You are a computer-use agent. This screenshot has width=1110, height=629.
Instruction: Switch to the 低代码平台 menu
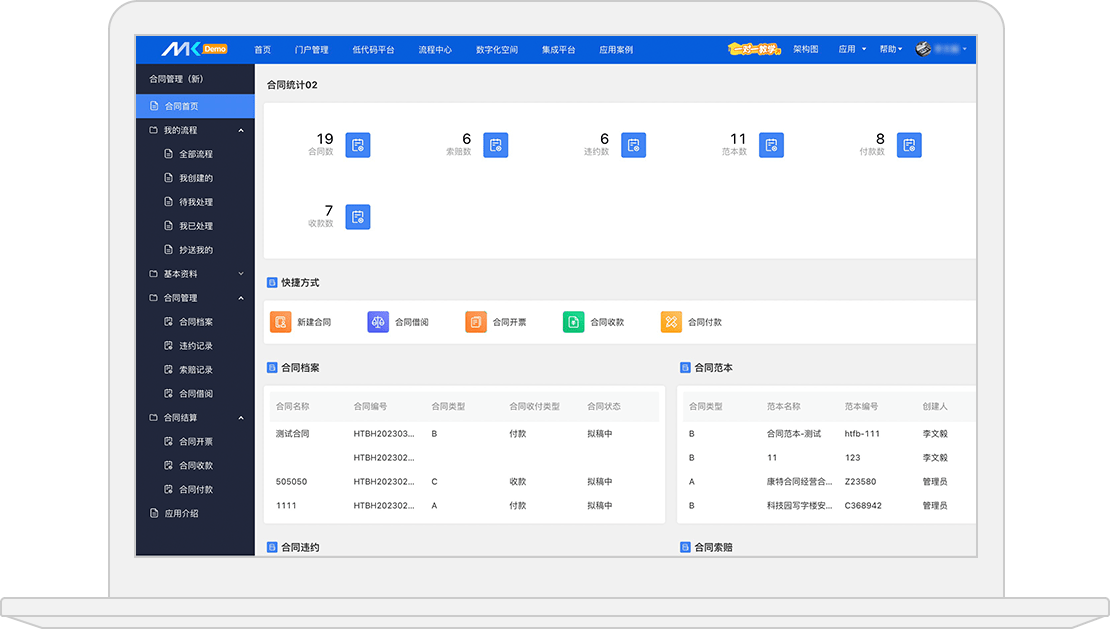click(373, 49)
